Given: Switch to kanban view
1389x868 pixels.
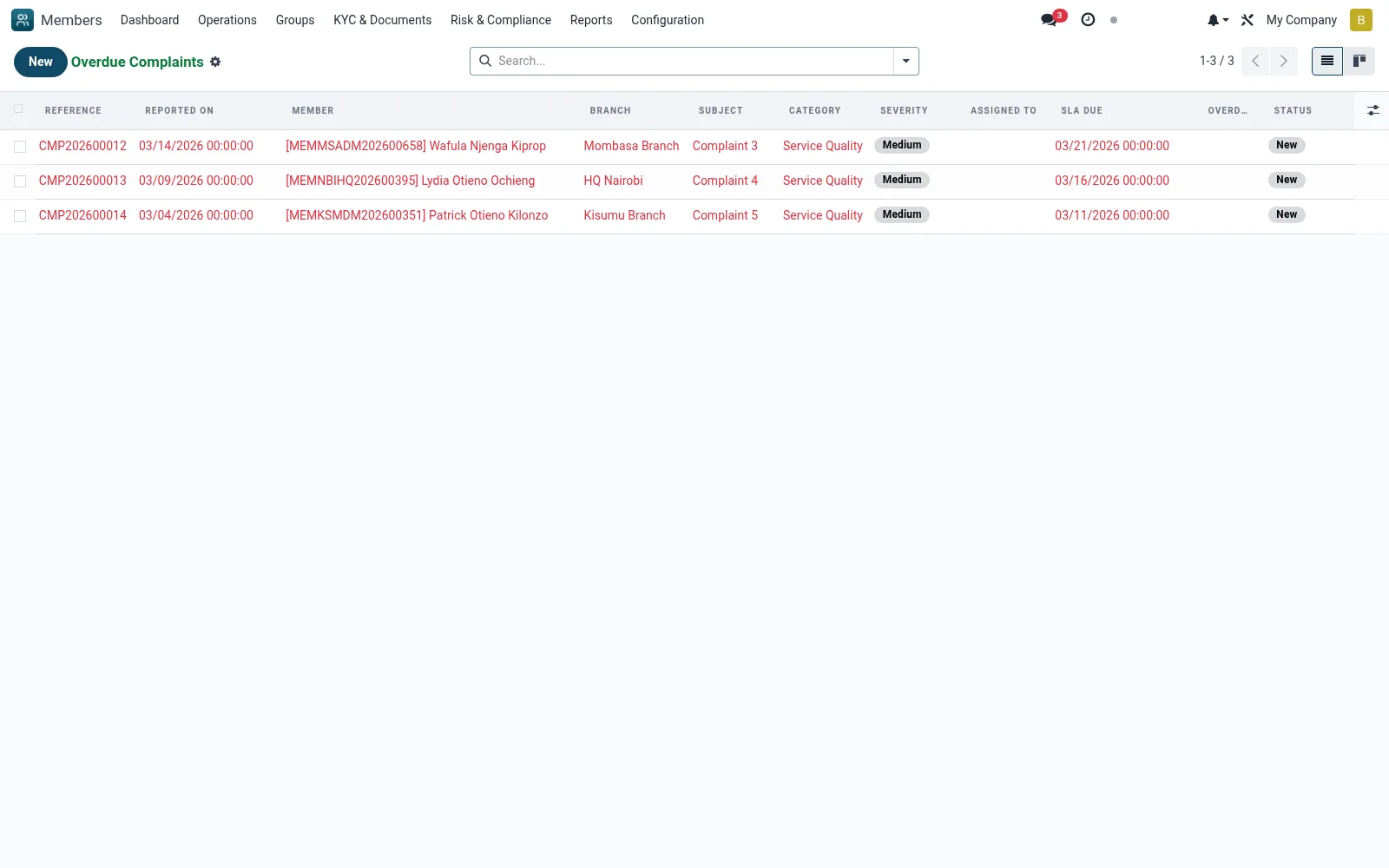Looking at the screenshot, I should pyautogui.click(x=1359, y=61).
